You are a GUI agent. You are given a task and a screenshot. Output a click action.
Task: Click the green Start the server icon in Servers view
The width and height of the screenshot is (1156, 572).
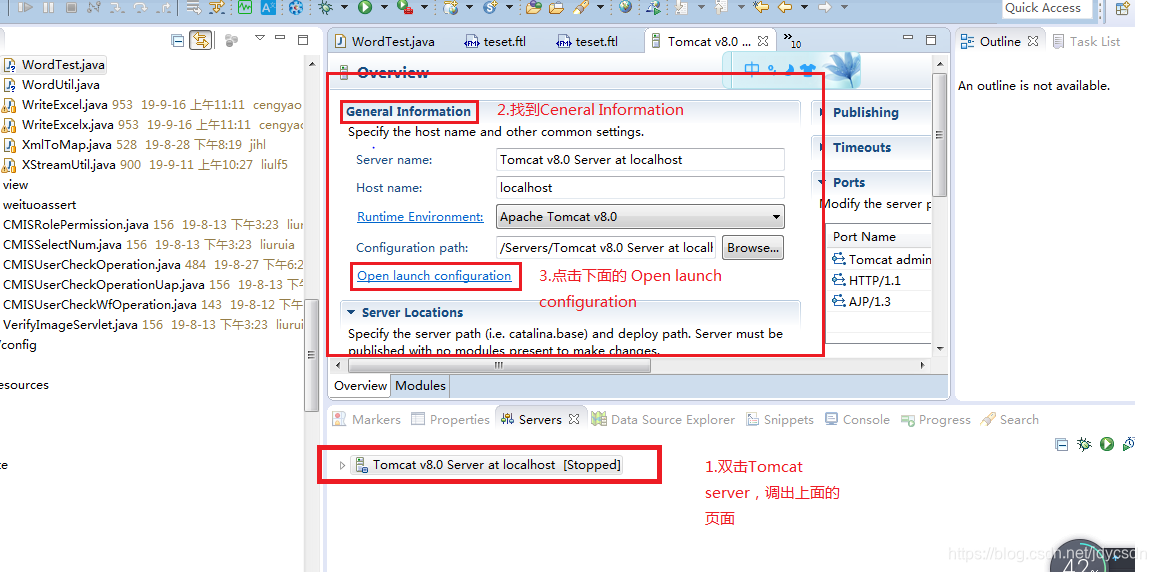1107,444
